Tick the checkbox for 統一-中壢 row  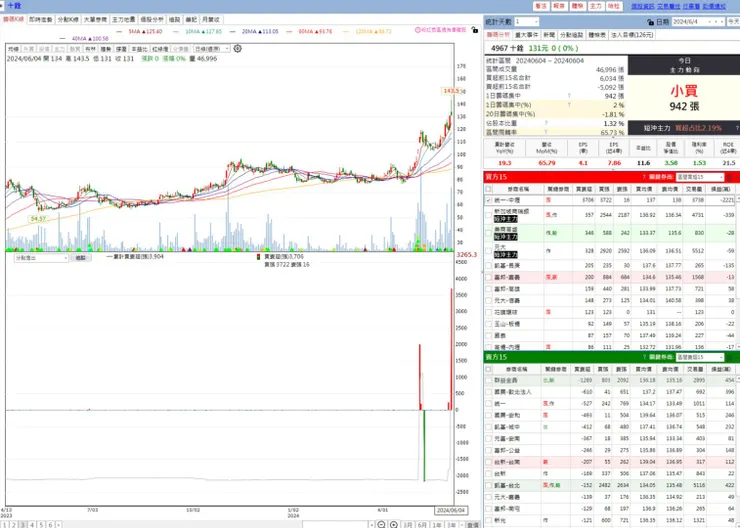pyautogui.click(x=488, y=200)
